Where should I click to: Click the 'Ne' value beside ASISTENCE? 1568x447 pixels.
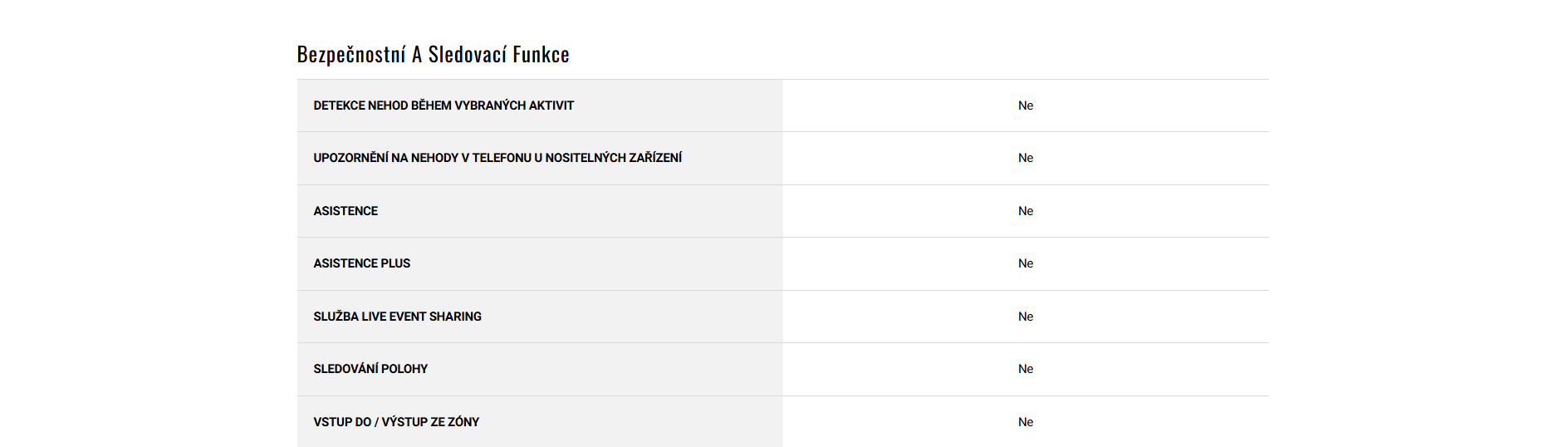click(x=1026, y=211)
